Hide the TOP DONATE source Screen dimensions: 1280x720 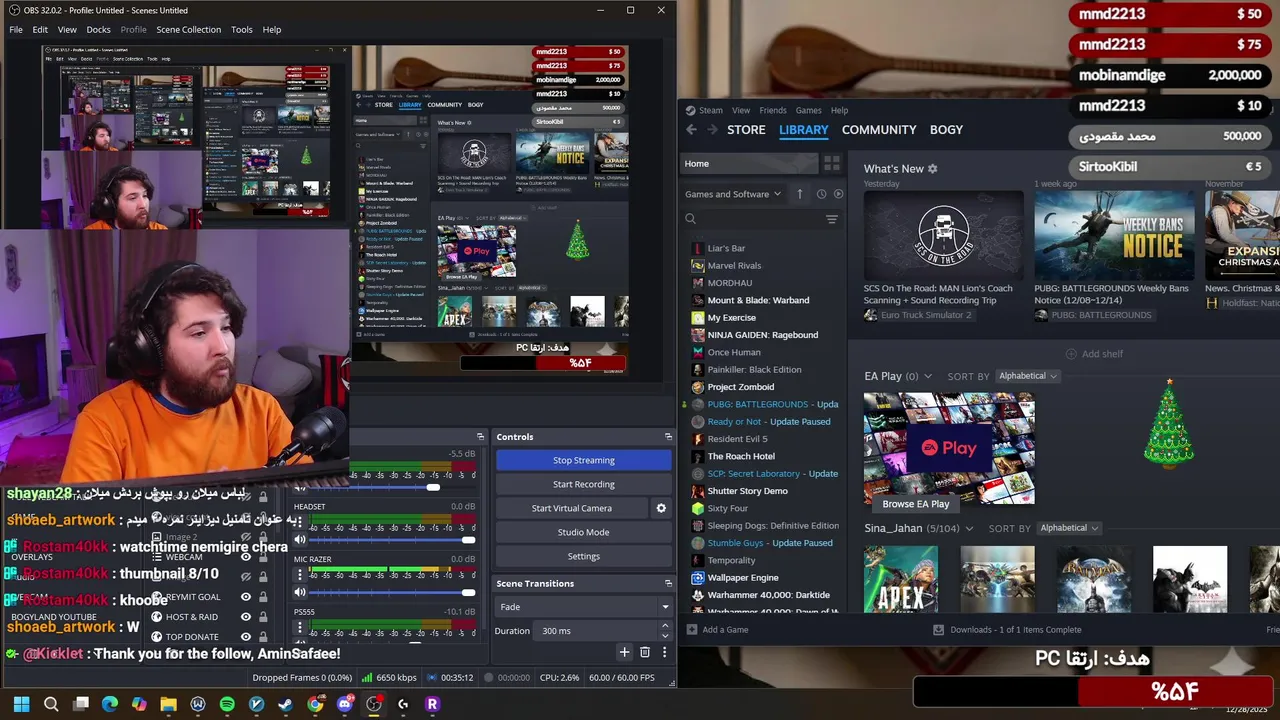(246, 637)
